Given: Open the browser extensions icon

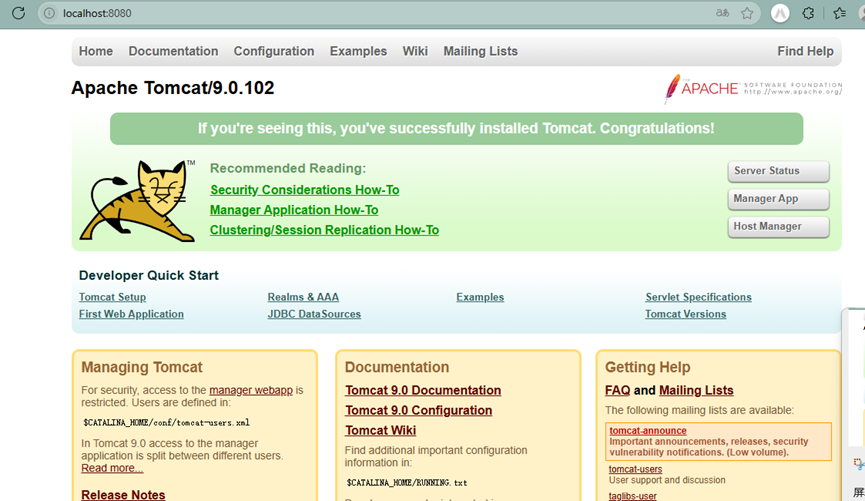Looking at the screenshot, I should pyautogui.click(x=808, y=13).
